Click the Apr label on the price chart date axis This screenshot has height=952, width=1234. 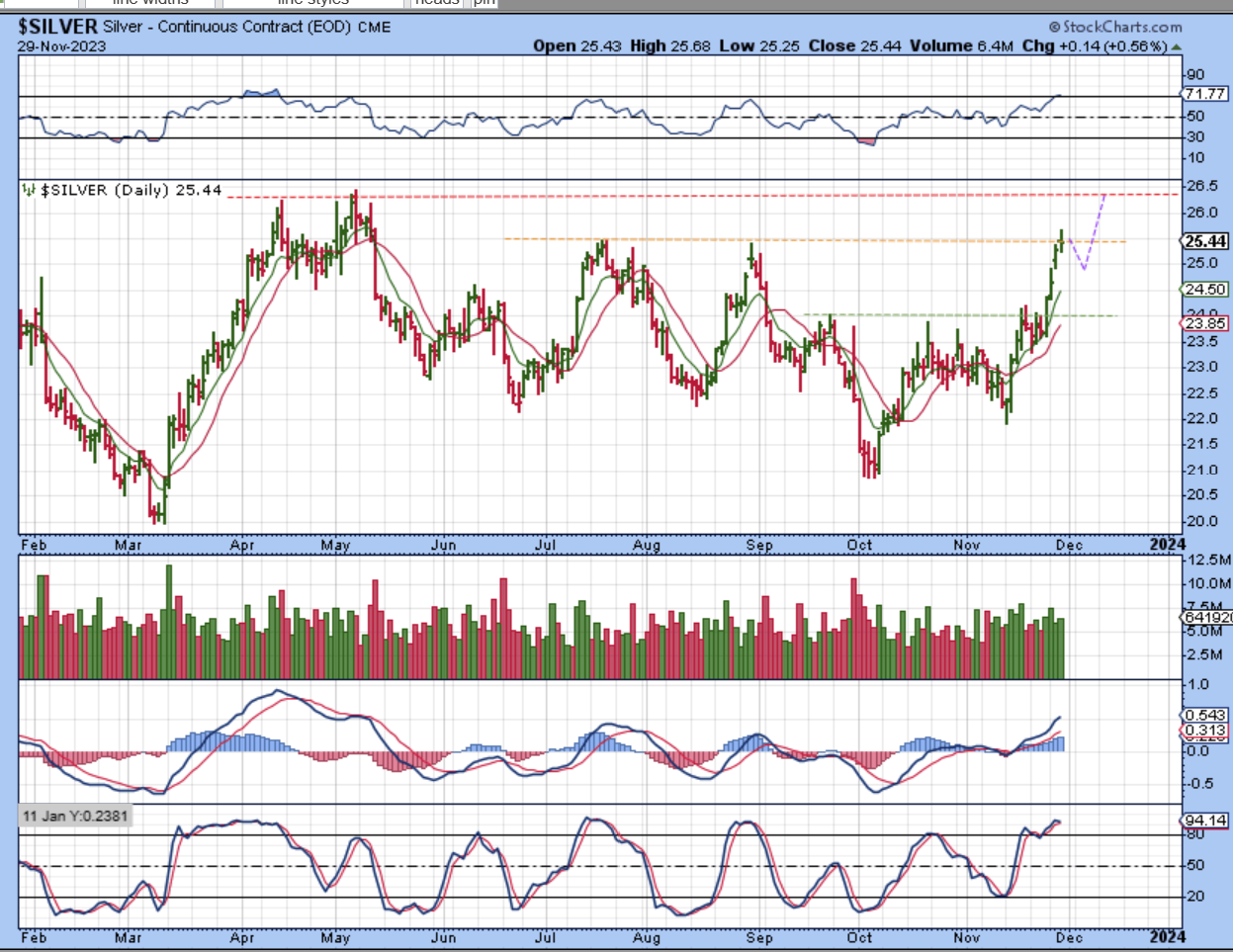point(242,545)
